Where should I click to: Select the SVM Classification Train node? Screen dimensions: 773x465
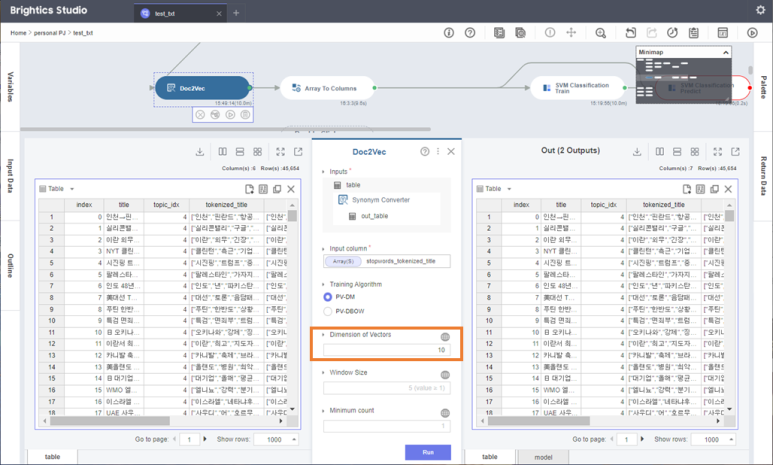pos(577,88)
